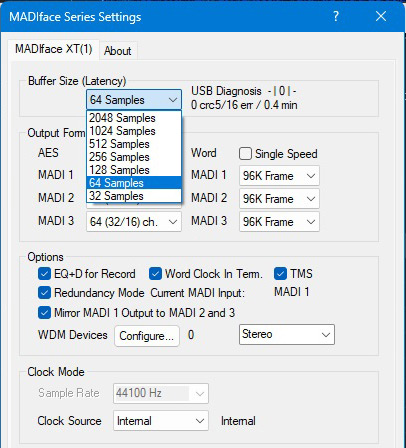Open the Clock Source Internal dropdown

tap(161, 421)
